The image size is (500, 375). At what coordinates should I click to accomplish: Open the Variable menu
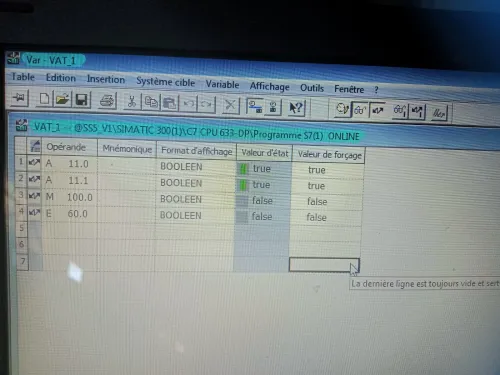pos(222,84)
